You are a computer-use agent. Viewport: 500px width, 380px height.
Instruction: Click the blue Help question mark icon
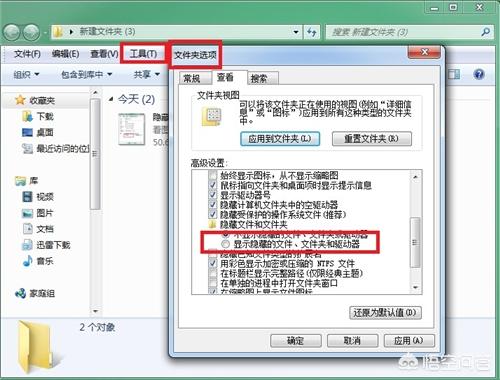tap(479, 74)
